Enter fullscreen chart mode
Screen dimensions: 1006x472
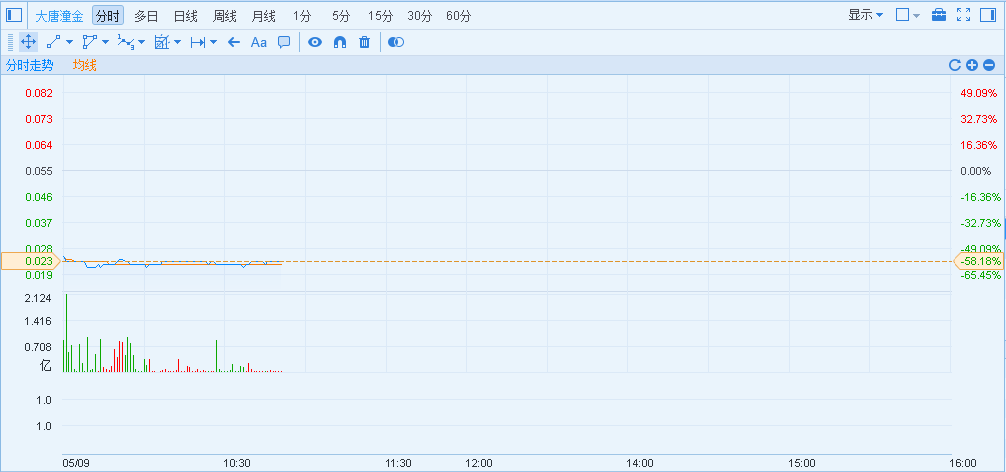[x=963, y=15]
